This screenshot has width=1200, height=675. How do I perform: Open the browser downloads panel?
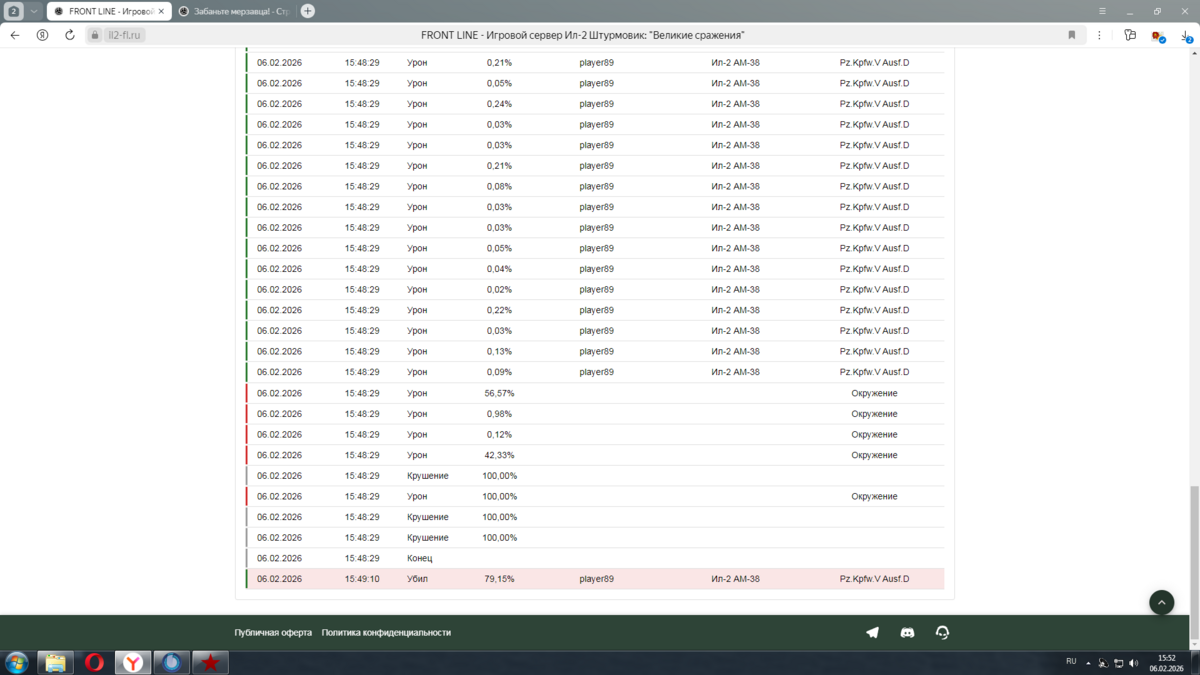1186,35
